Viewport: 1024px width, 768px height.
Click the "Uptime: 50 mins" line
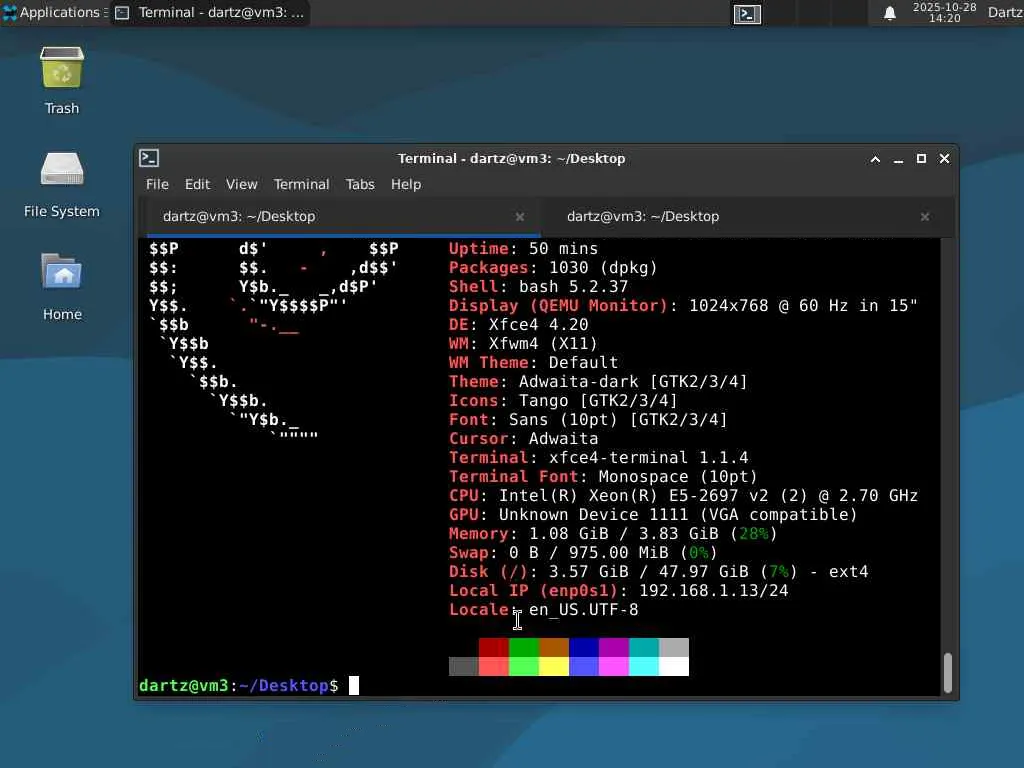coord(523,249)
